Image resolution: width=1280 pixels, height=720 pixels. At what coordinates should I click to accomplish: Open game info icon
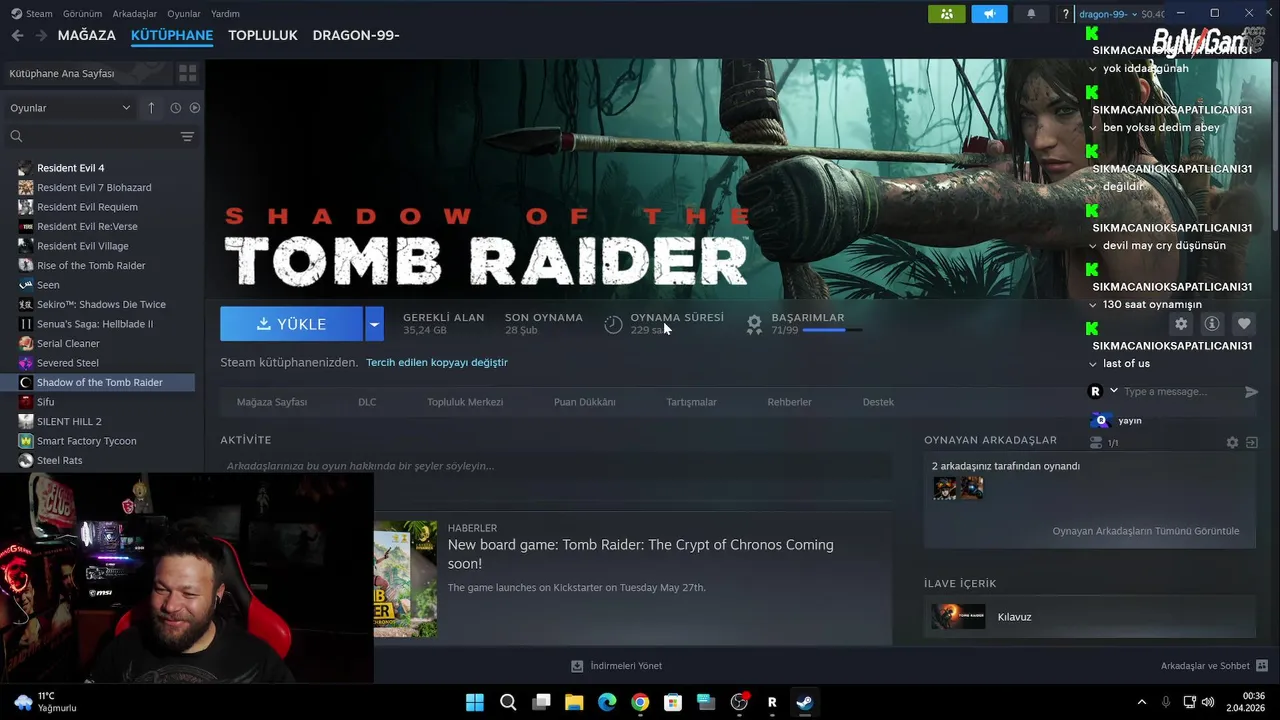(1212, 324)
